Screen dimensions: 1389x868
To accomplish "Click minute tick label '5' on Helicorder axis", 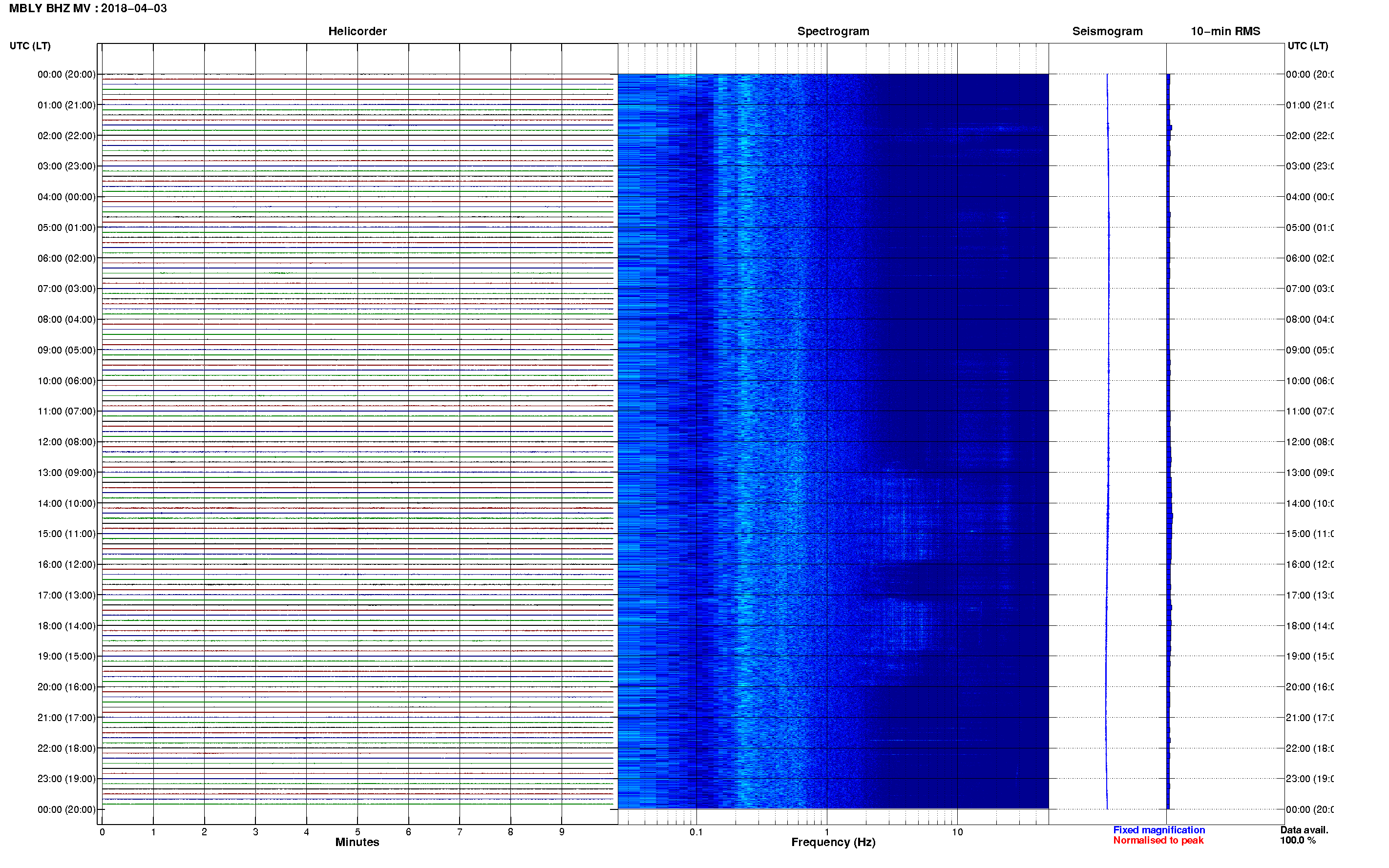I will tap(357, 832).
